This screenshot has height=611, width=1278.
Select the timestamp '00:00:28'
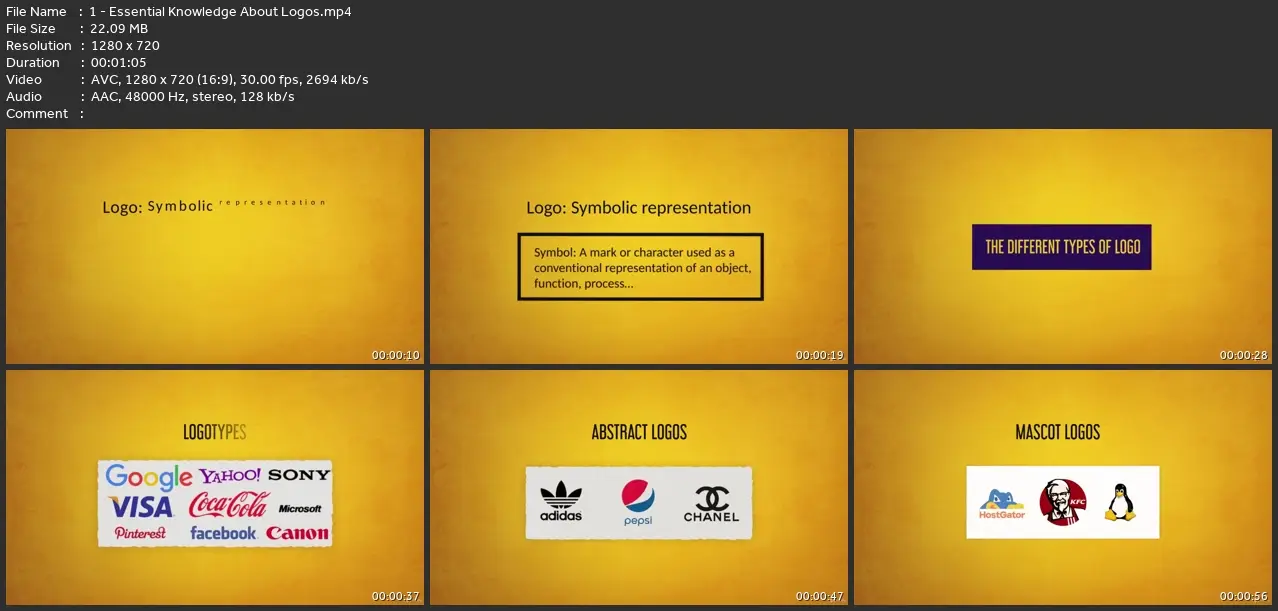click(1244, 355)
